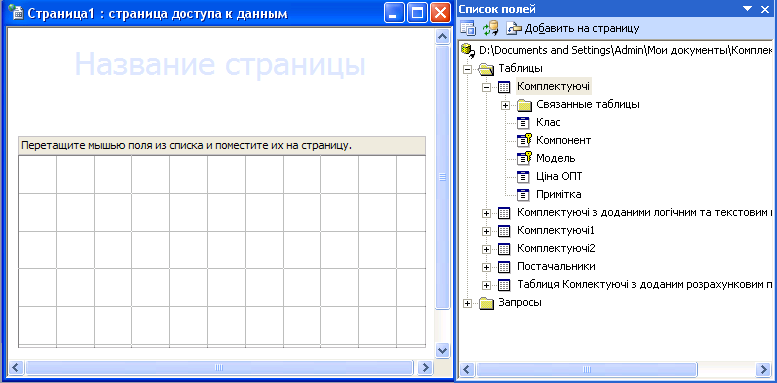Click the refresh icon with green arrows

[x=490, y=28]
